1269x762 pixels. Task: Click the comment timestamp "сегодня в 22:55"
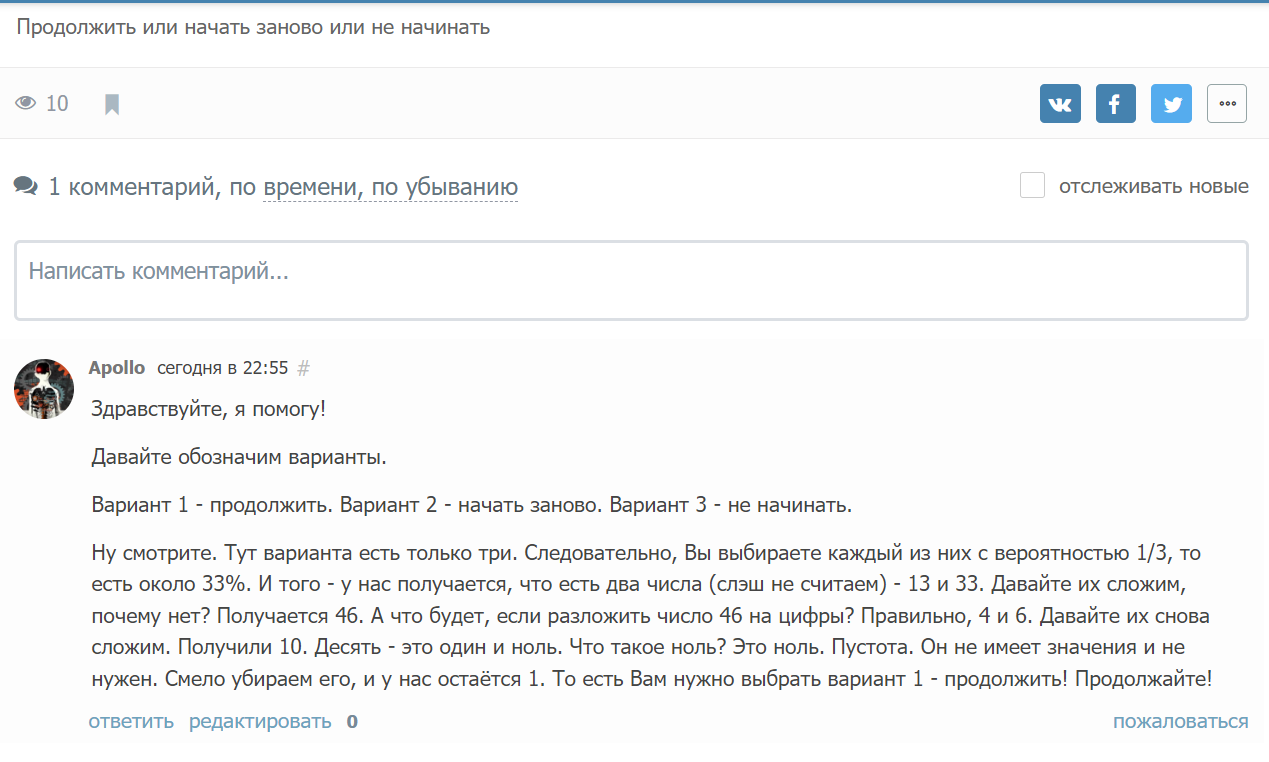[x=222, y=368]
